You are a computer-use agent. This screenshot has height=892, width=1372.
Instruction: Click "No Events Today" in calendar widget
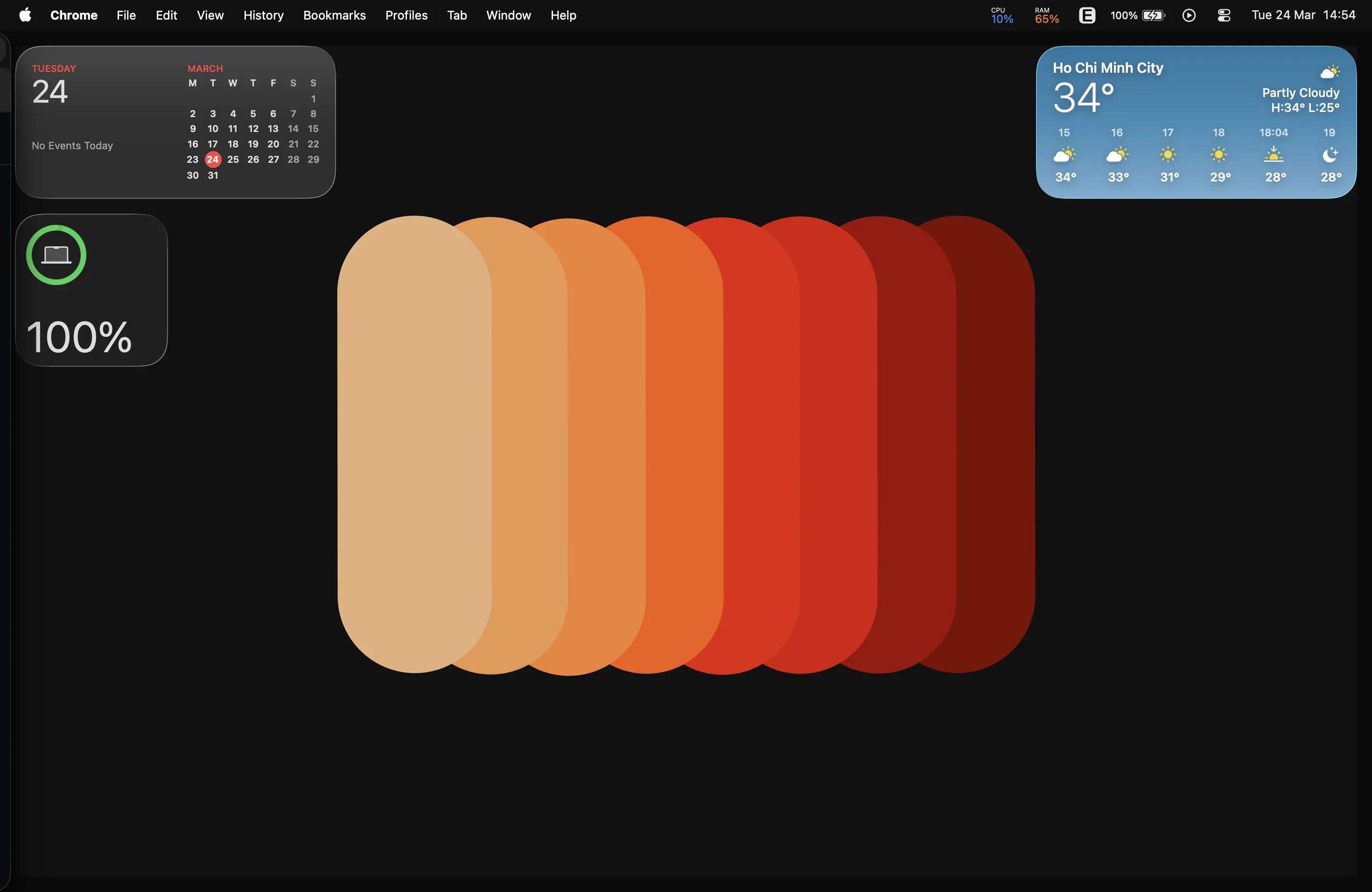pos(72,146)
